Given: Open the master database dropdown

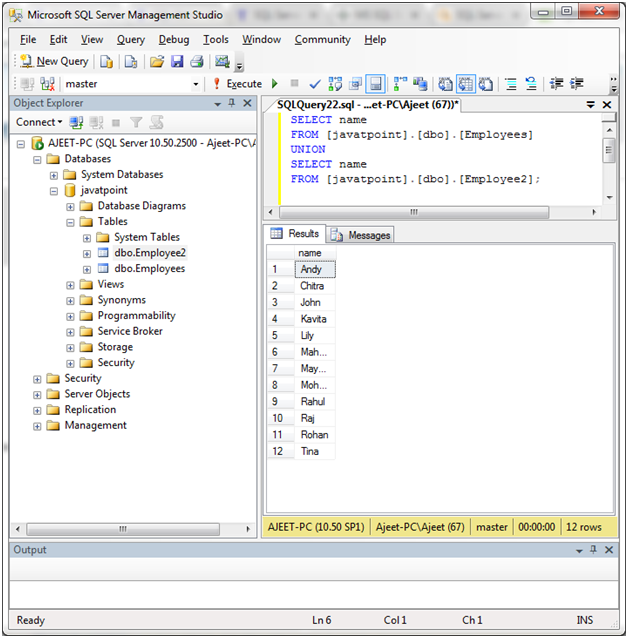Looking at the screenshot, I should tap(196, 84).
